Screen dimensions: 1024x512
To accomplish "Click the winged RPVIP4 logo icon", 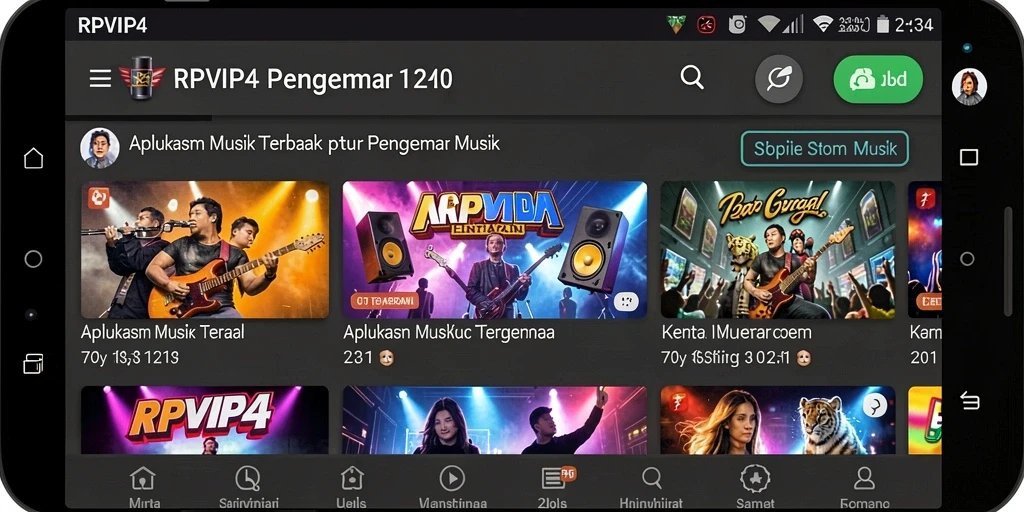I will (x=142, y=78).
